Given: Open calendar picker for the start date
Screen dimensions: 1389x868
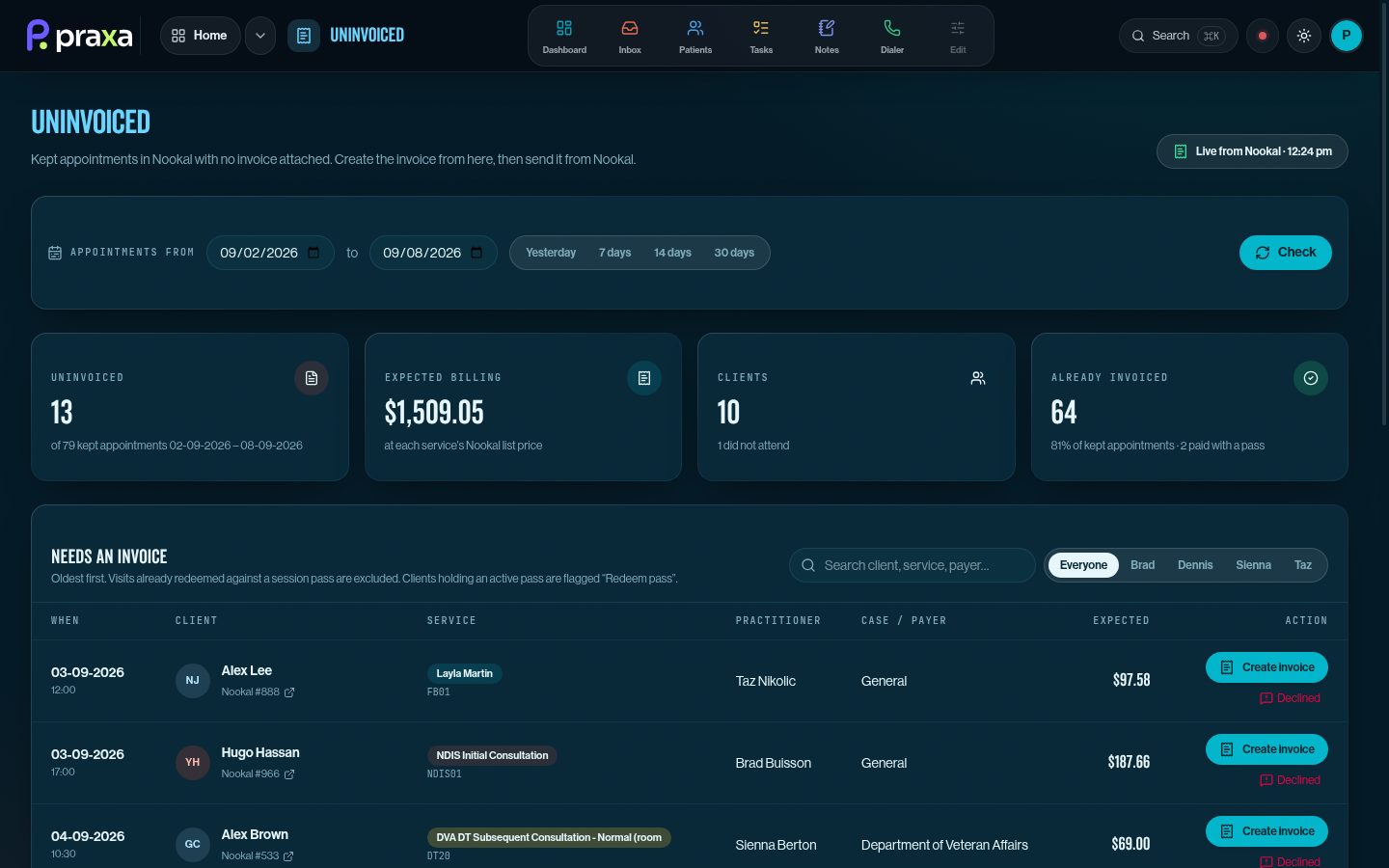Looking at the screenshot, I should 313,253.
